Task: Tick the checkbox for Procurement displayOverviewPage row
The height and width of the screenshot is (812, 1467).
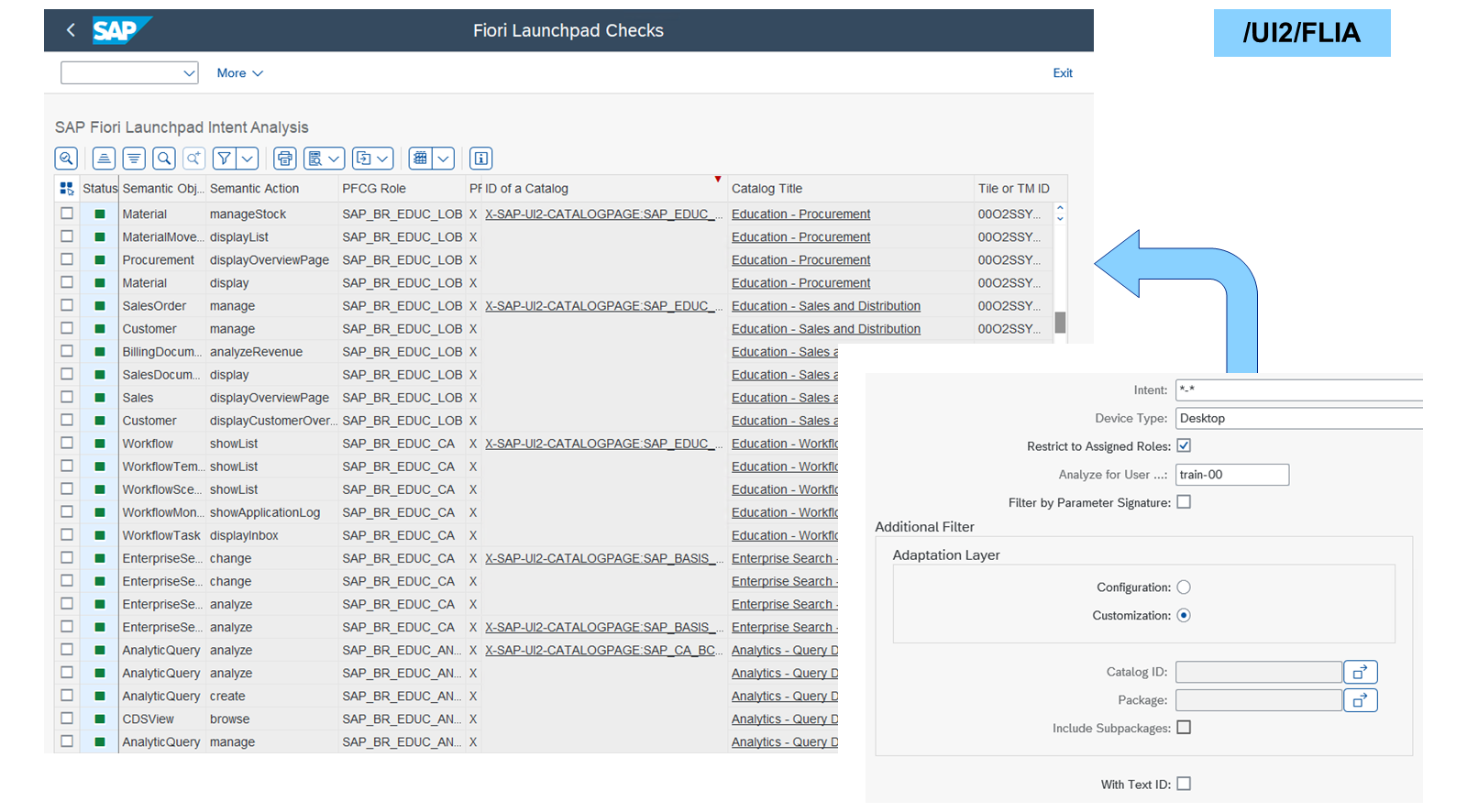Action: click(67, 259)
